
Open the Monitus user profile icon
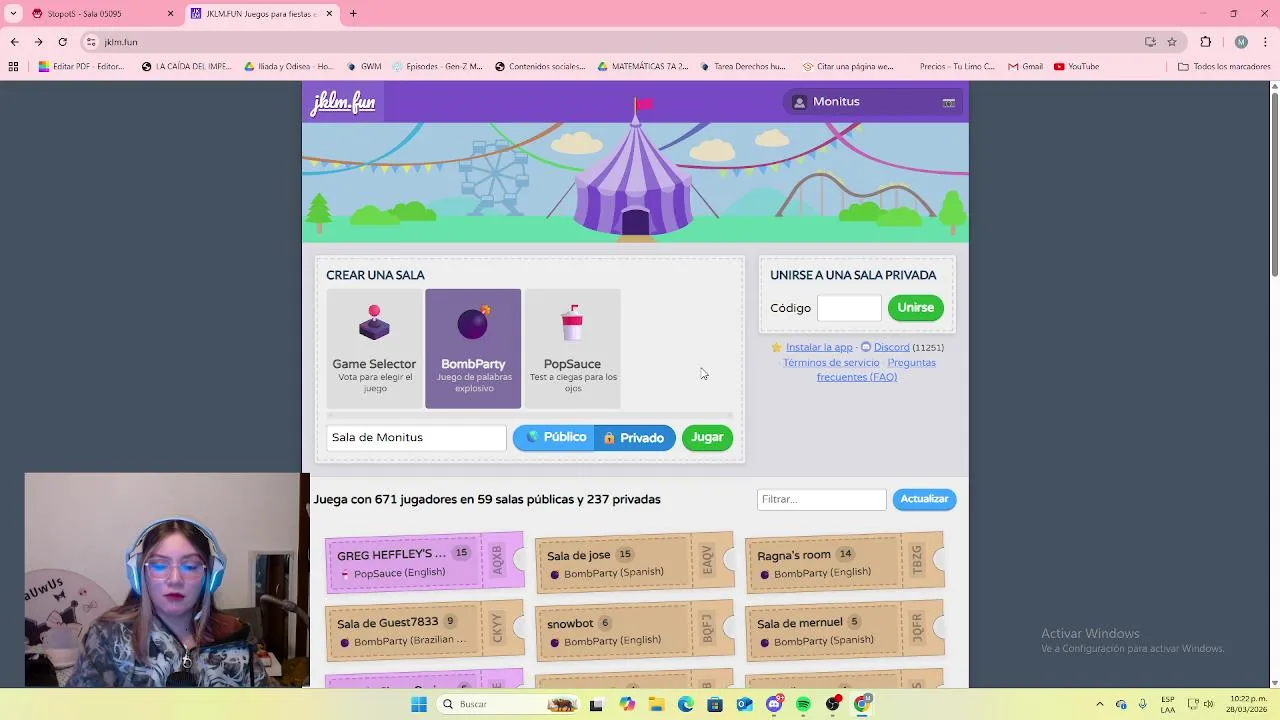[799, 102]
